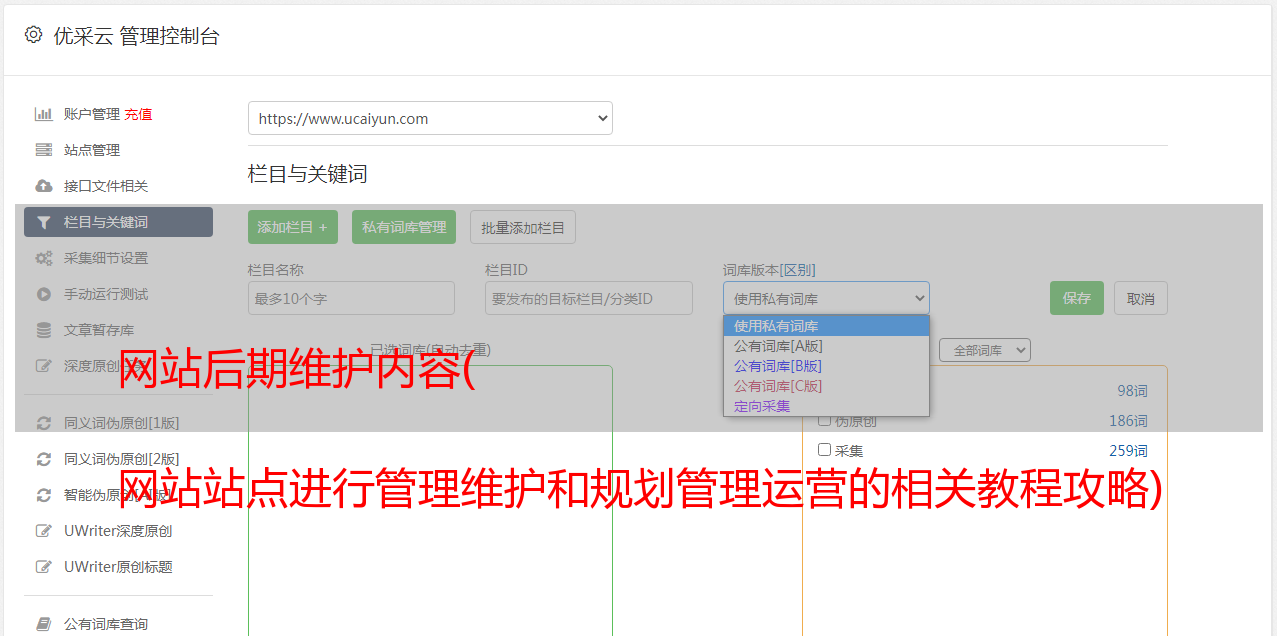Click the server icon for 站点管理

(x=43, y=150)
